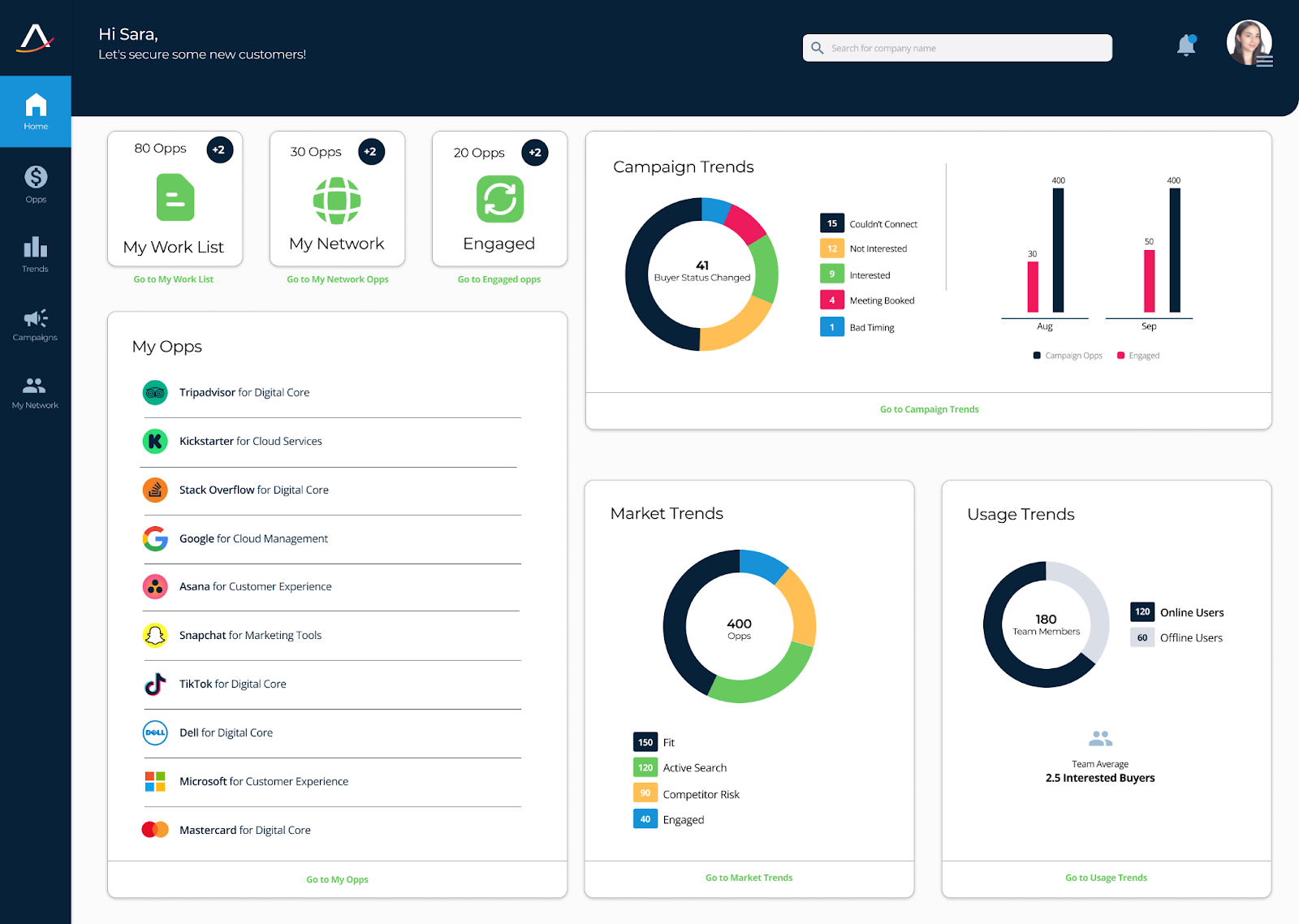The height and width of the screenshot is (924, 1299).
Task: Click the Google logo icon
Action: point(155,538)
